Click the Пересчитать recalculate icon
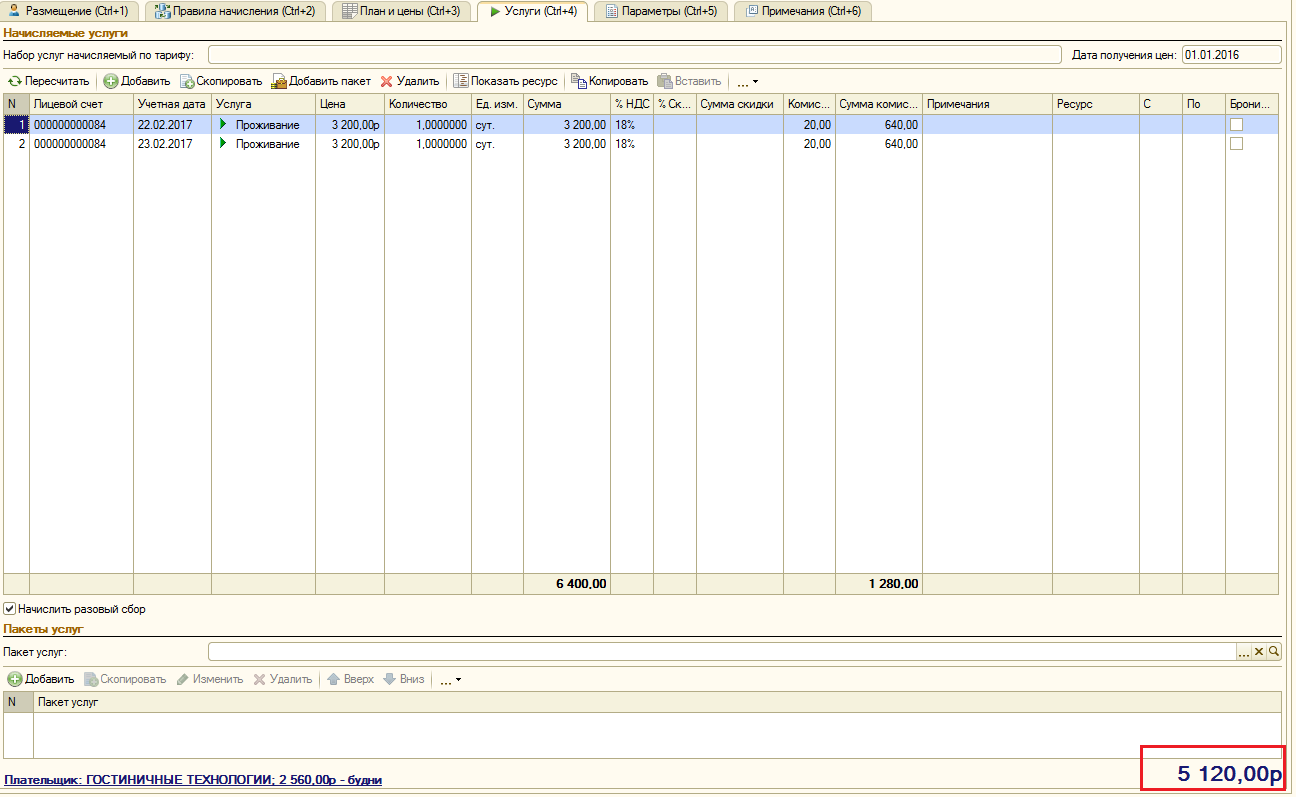This screenshot has height=797, width=1296. pyautogui.click(x=15, y=81)
